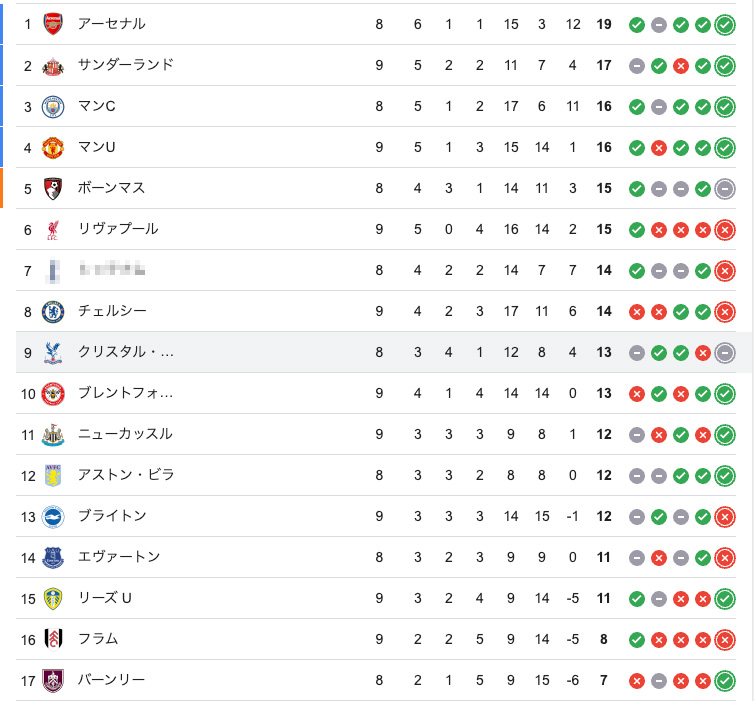
Task: Open the リヴァプール team link
Action: click(118, 229)
